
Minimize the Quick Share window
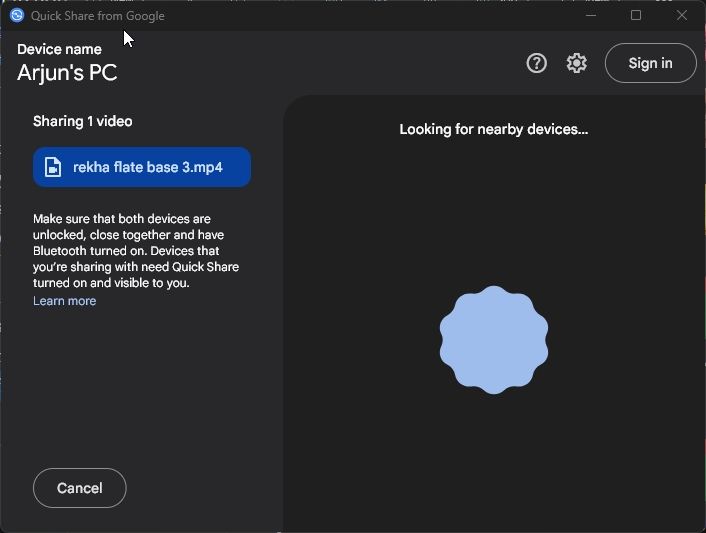coord(591,15)
